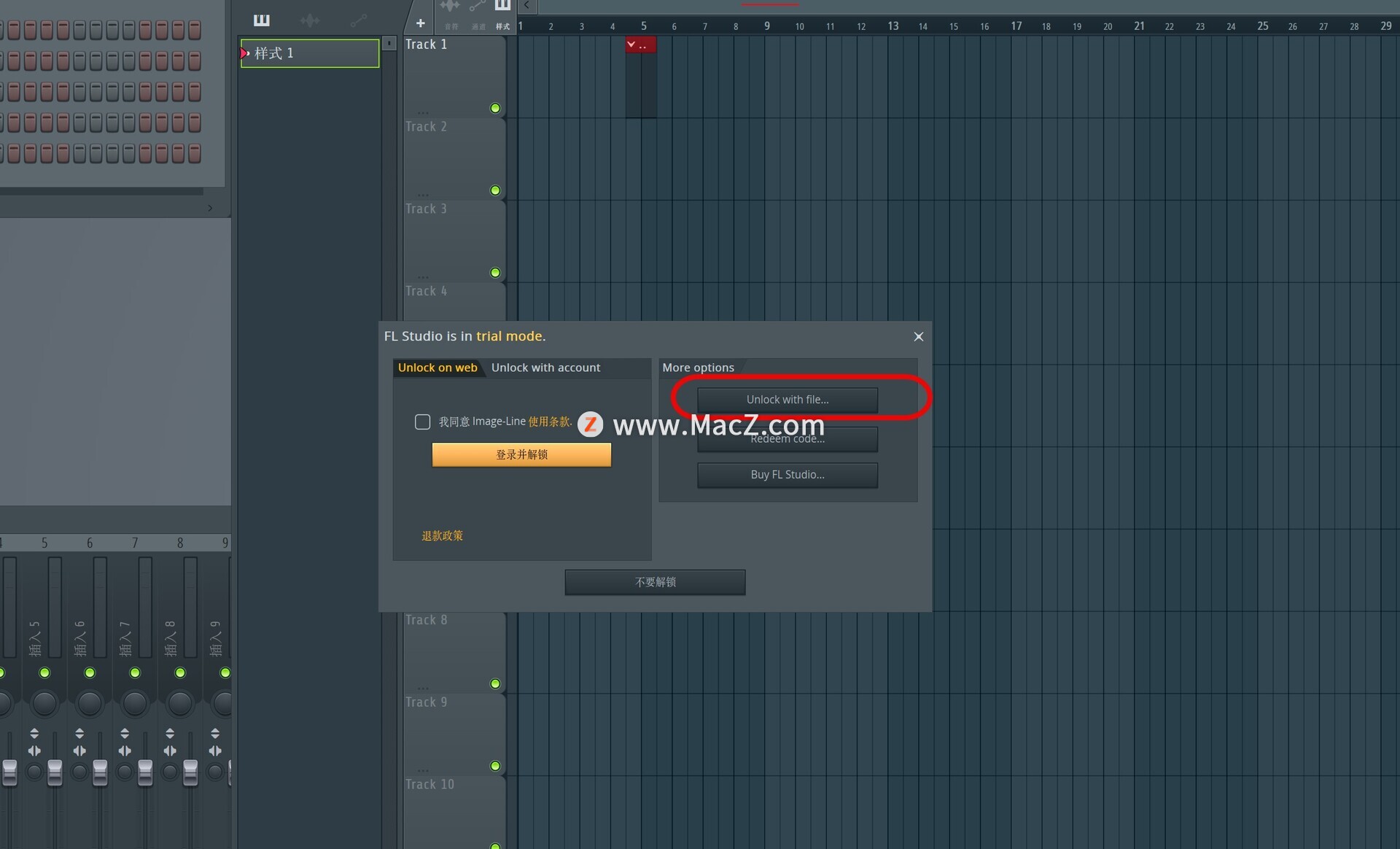1400x849 pixels.
Task: Click the 不要解锁 button
Action: (655, 582)
